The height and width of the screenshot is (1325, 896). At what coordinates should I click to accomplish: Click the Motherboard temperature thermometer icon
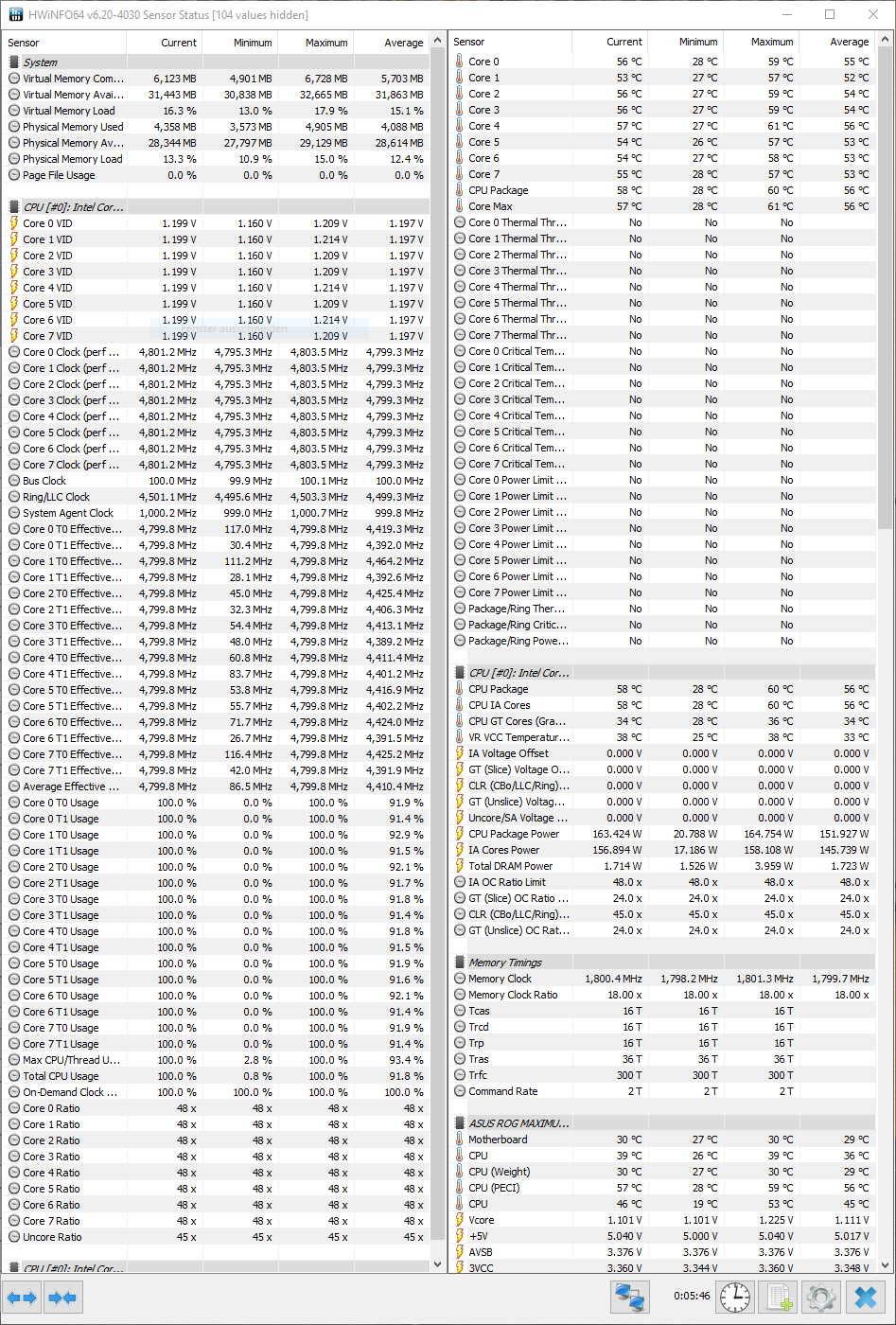tap(460, 1139)
